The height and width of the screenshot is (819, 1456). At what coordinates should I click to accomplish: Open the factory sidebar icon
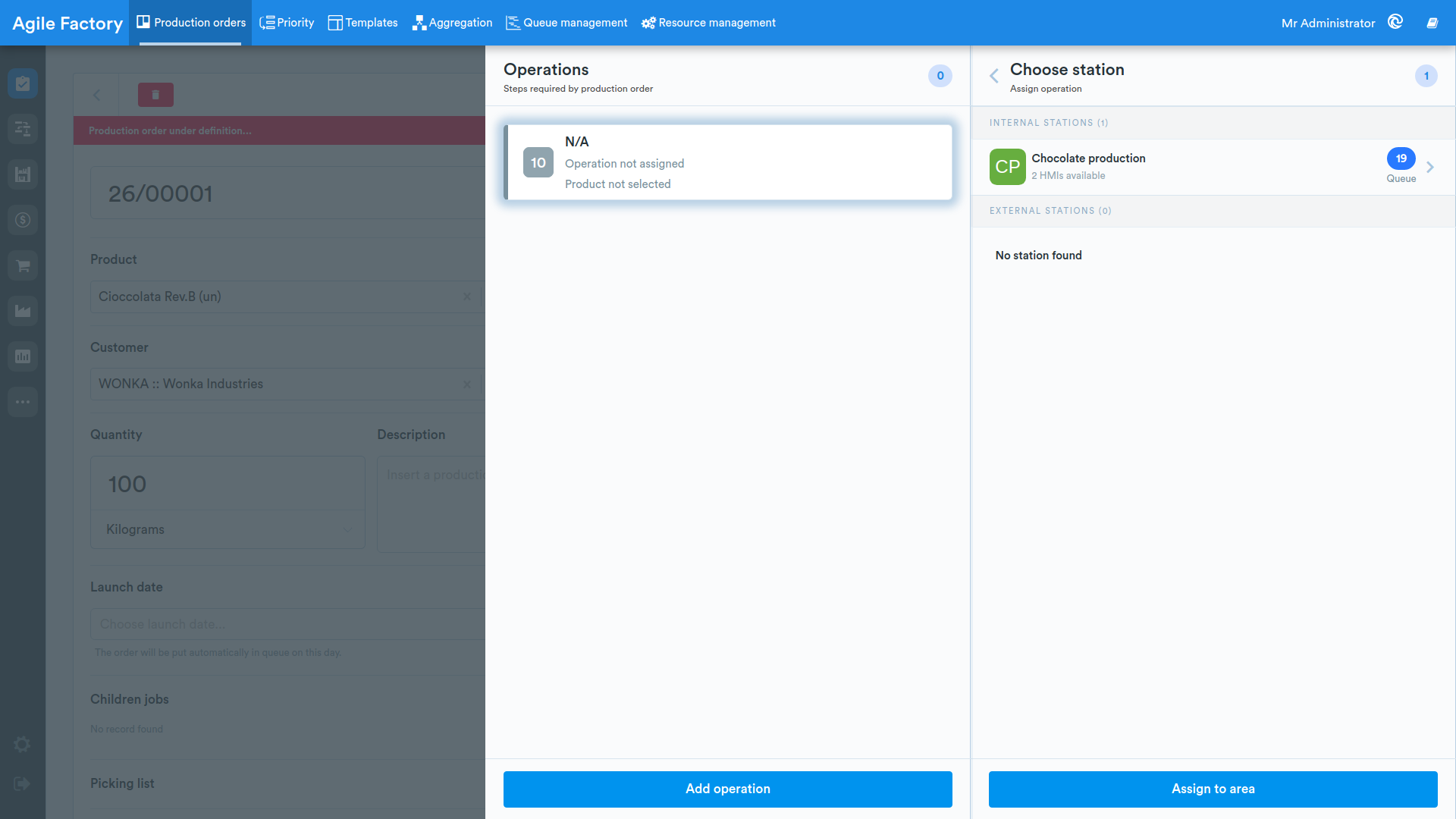[23, 311]
